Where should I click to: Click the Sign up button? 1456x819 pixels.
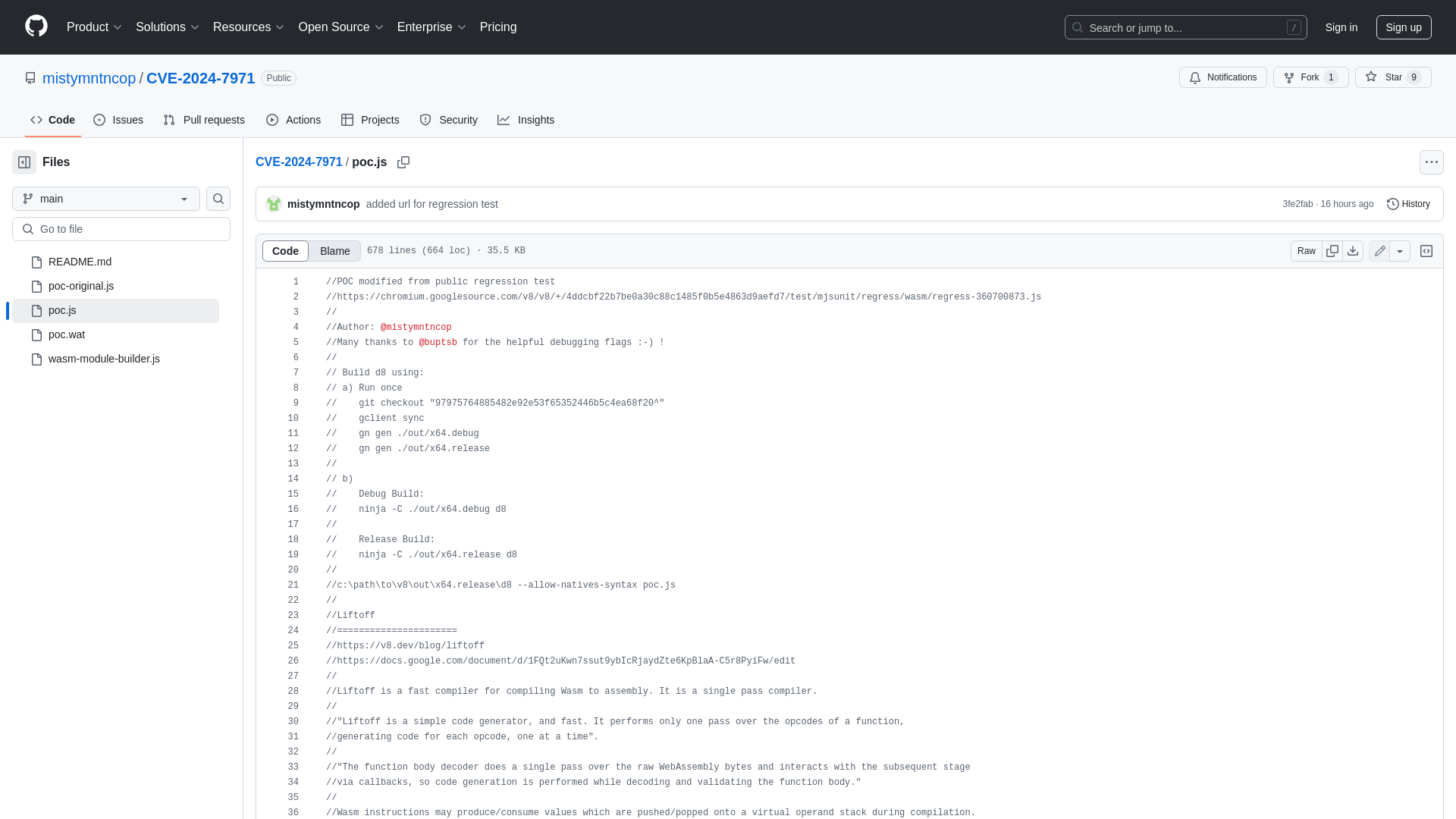(x=1403, y=27)
